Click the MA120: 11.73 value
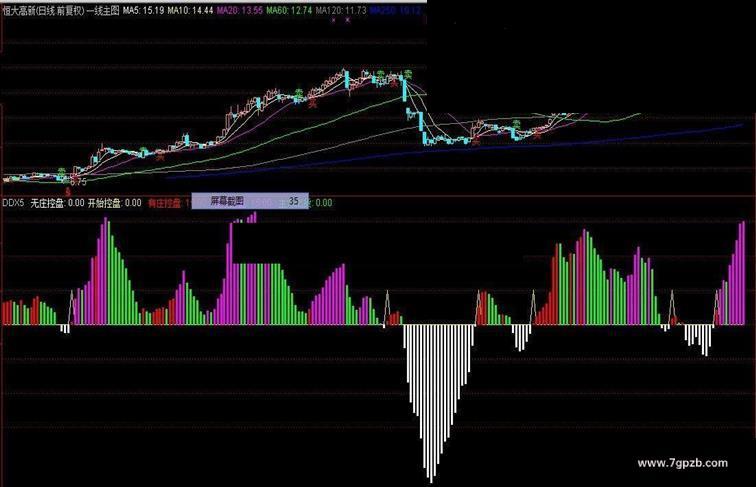756x487 pixels. (x=341, y=11)
